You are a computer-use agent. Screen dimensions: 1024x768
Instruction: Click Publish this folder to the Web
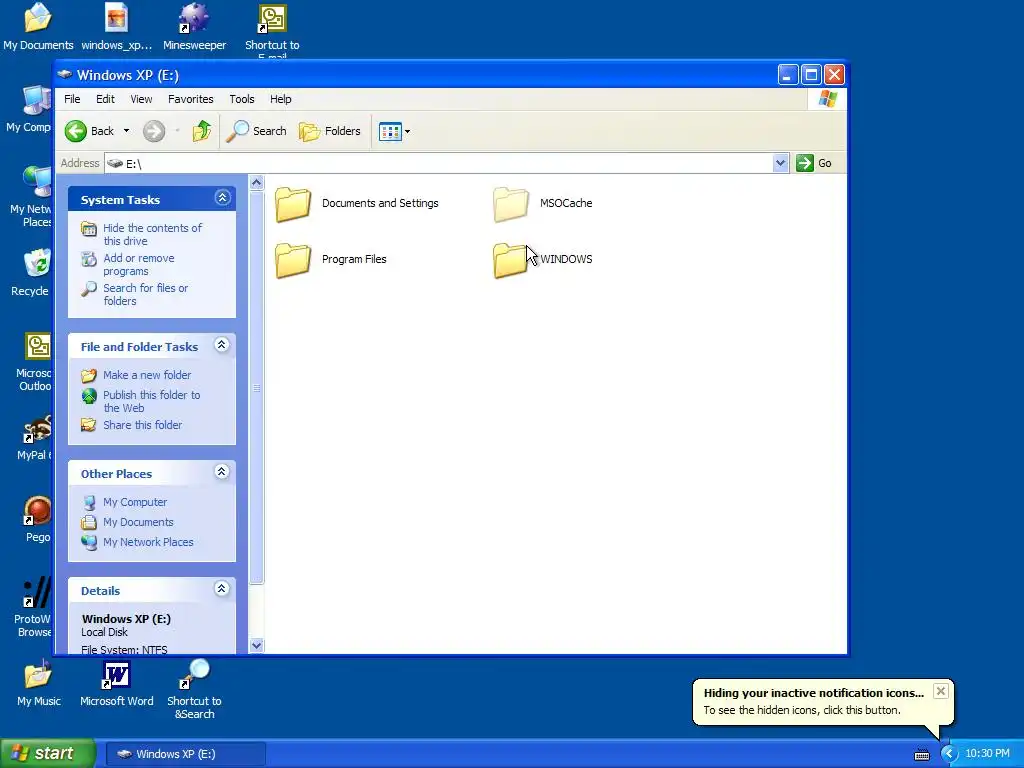tap(152, 402)
